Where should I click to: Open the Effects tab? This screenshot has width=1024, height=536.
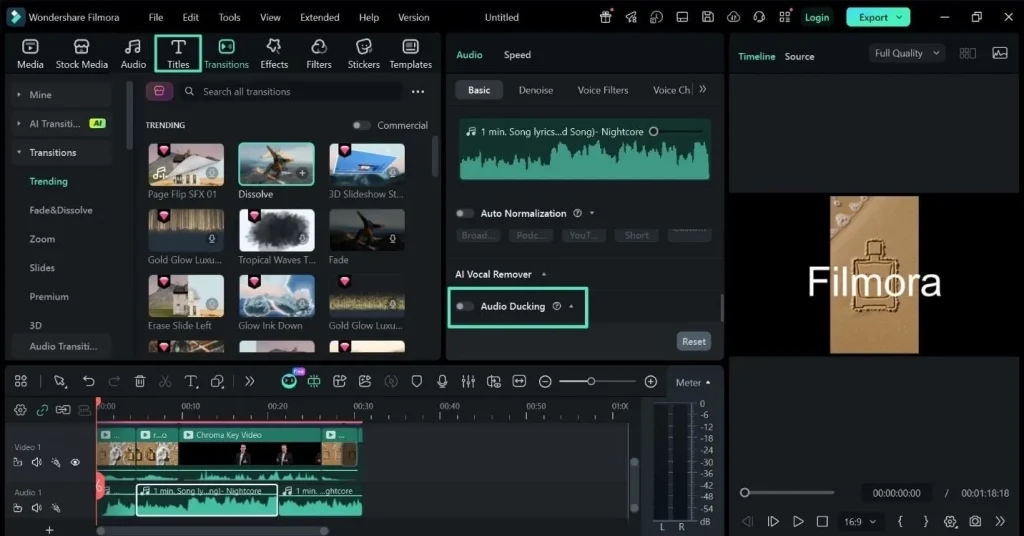pyautogui.click(x=274, y=54)
